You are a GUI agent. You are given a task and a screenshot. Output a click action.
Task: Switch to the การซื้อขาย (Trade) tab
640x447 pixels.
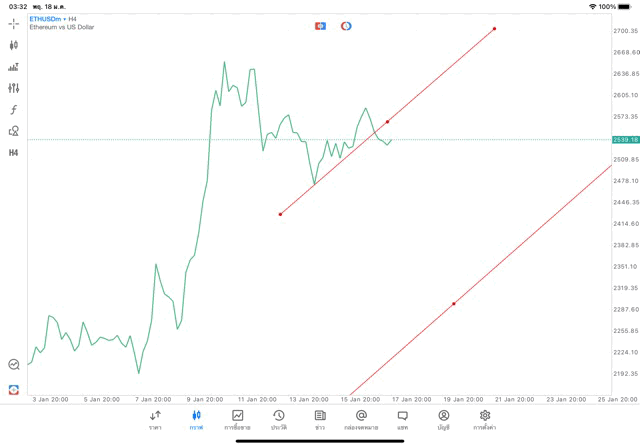tap(237, 419)
